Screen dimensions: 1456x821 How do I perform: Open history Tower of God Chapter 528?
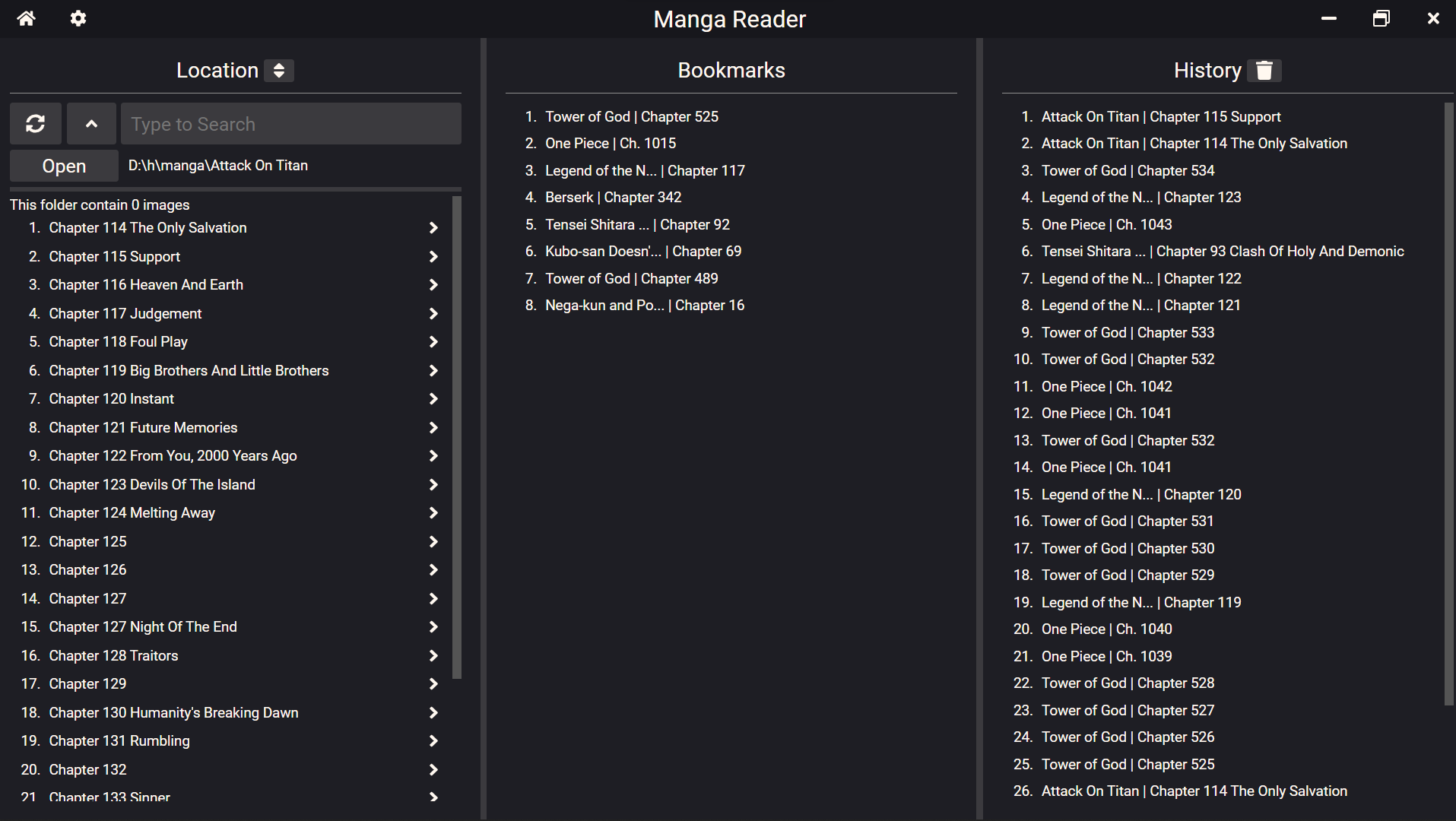click(x=1128, y=683)
